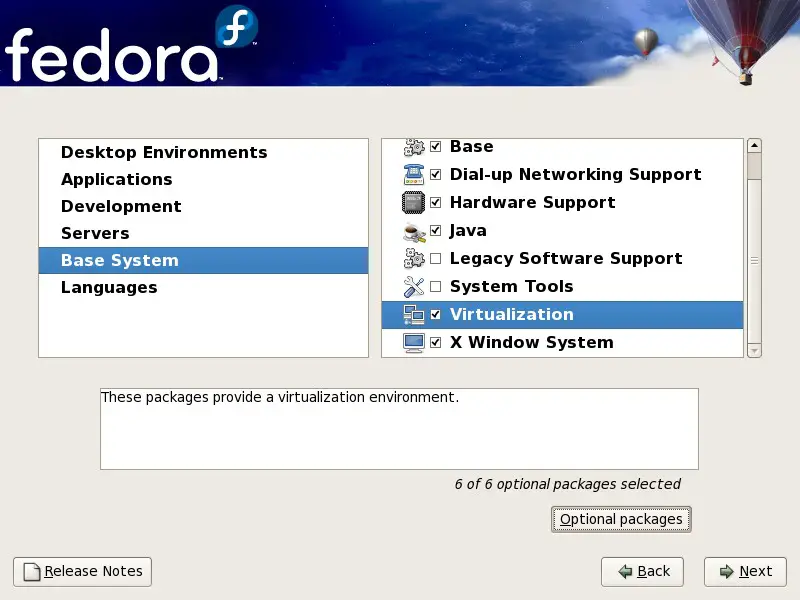Uncheck the Hardware Support checkbox
The width and height of the screenshot is (800, 600).
tap(436, 203)
